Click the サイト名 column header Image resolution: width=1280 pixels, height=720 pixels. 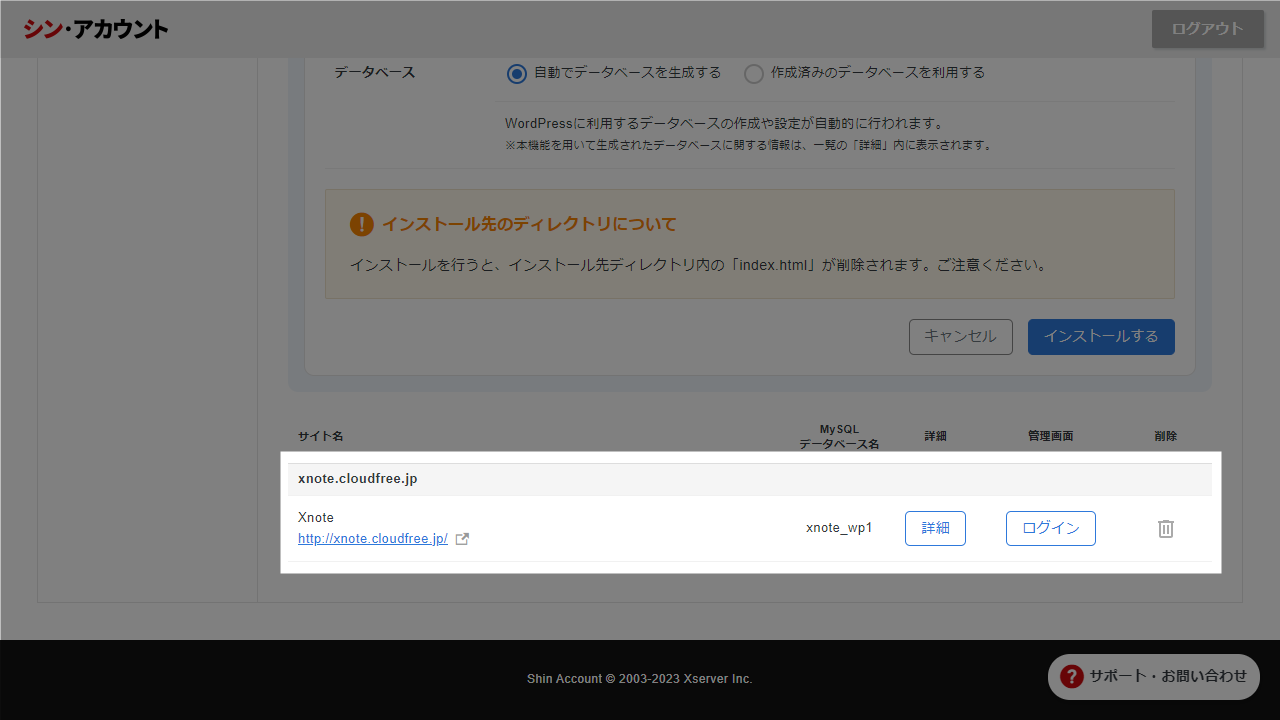point(321,437)
